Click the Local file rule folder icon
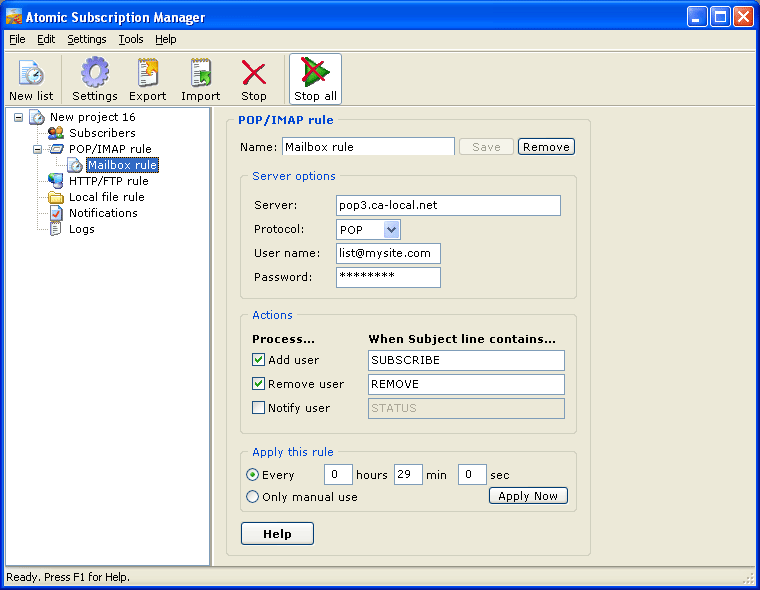This screenshot has height=590, width=760. (x=56, y=197)
